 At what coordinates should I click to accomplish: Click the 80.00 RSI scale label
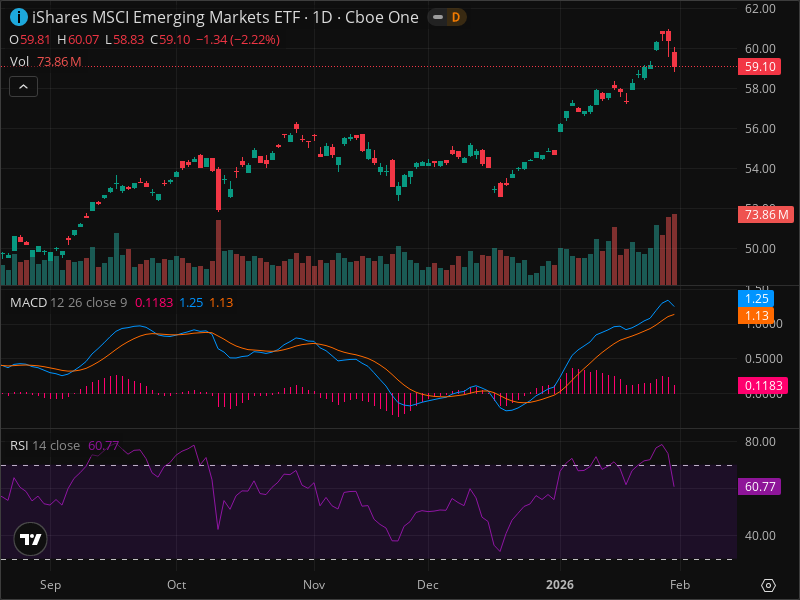click(760, 442)
